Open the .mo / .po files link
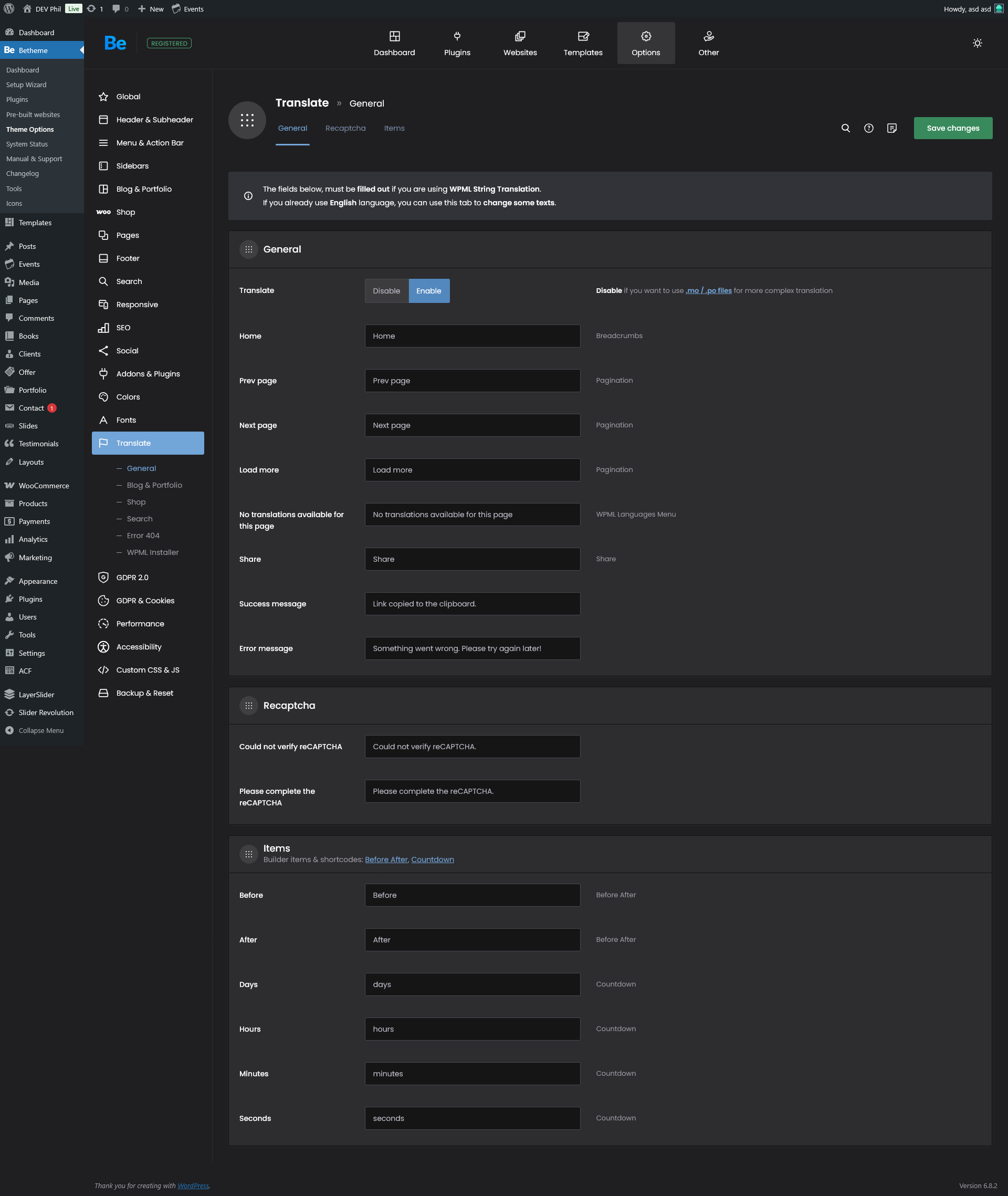Image resolution: width=1008 pixels, height=1196 pixels. (x=708, y=290)
